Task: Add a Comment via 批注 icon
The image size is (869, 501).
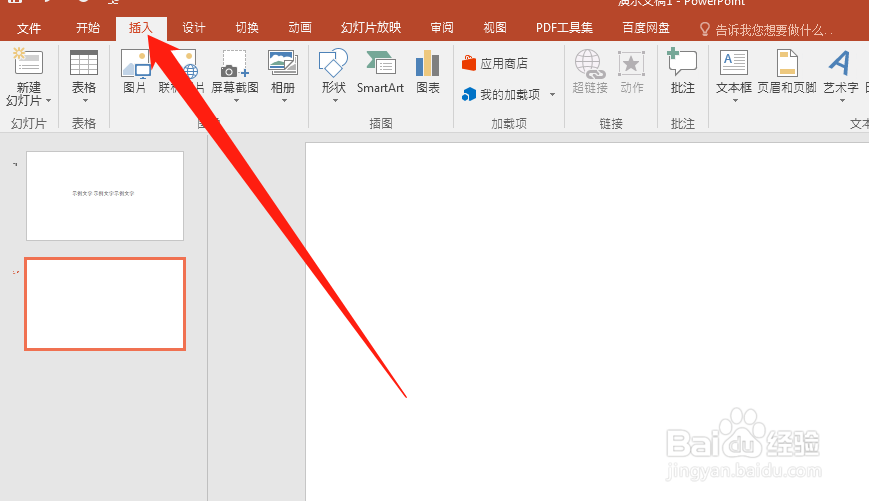Action: coord(682,62)
